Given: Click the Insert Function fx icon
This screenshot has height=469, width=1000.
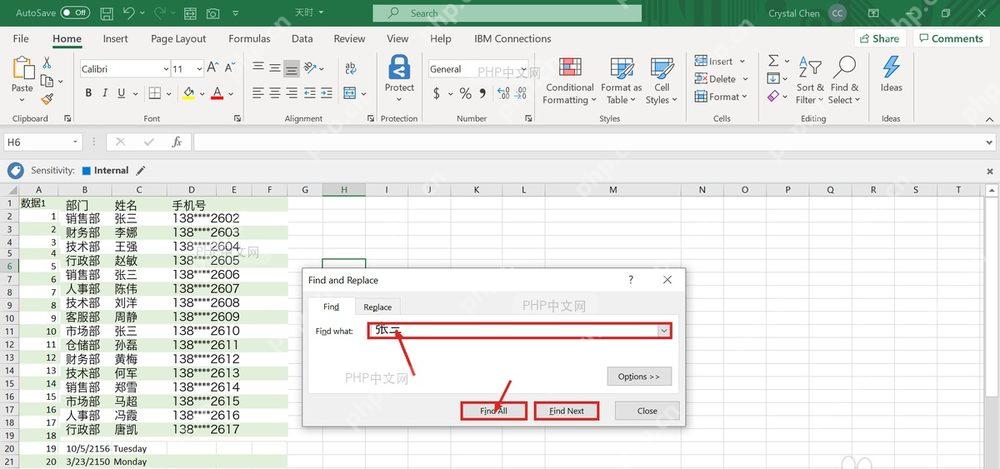Looking at the screenshot, I should [x=177, y=142].
